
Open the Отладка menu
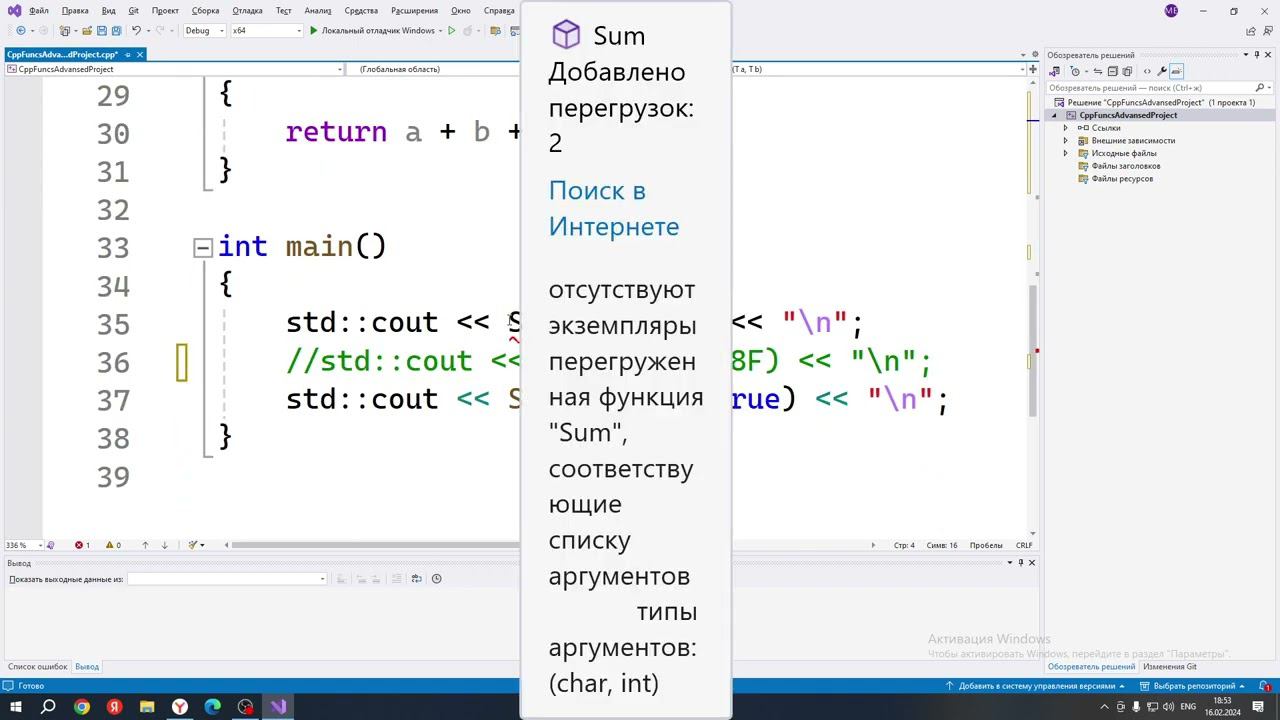click(247, 11)
